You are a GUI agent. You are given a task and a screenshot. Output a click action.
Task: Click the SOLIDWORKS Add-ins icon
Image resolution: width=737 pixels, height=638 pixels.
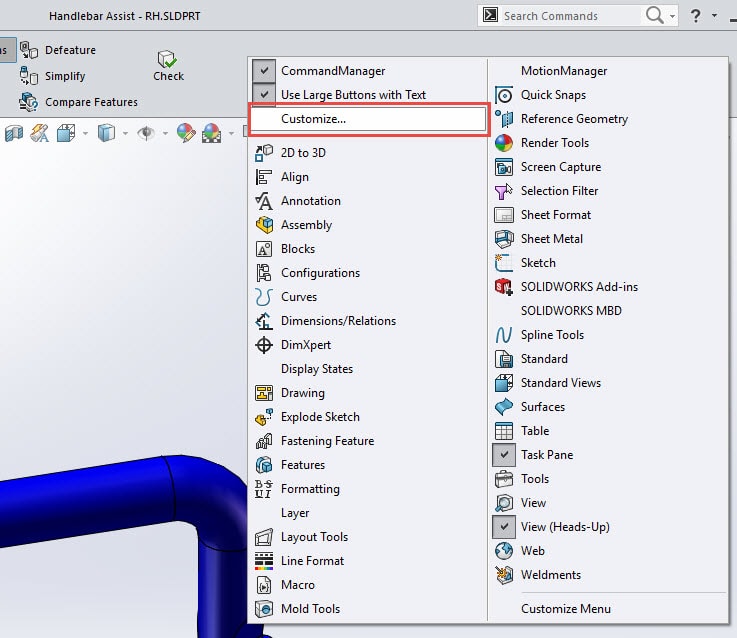pos(504,287)
